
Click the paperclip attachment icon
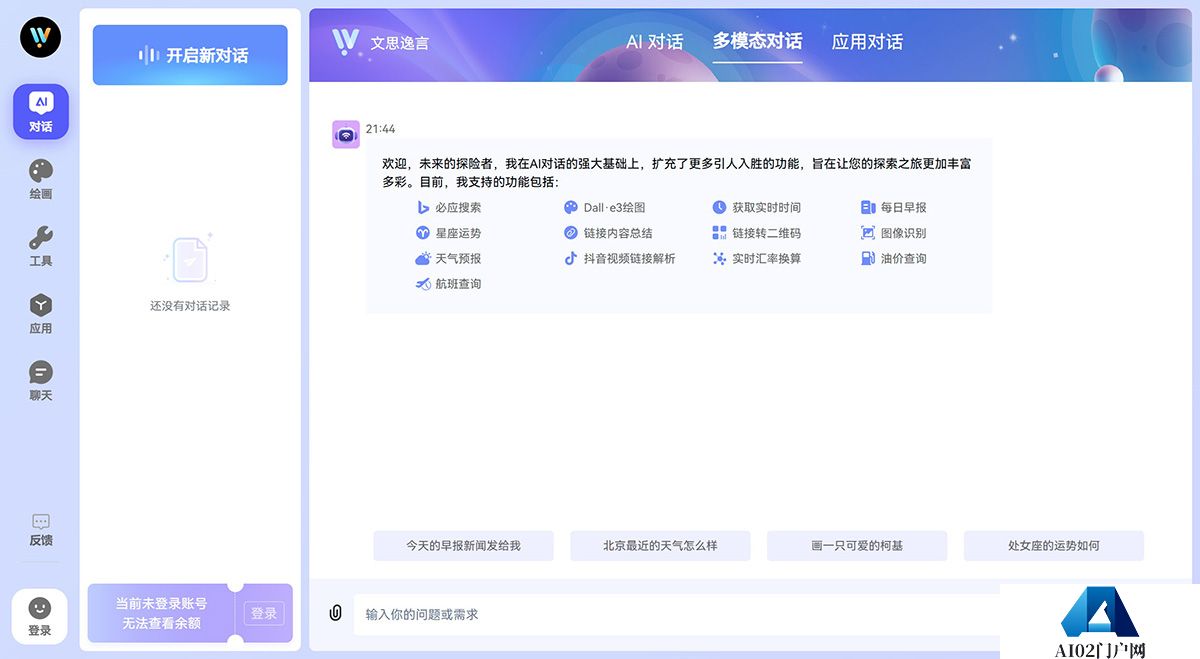[336, 613]
